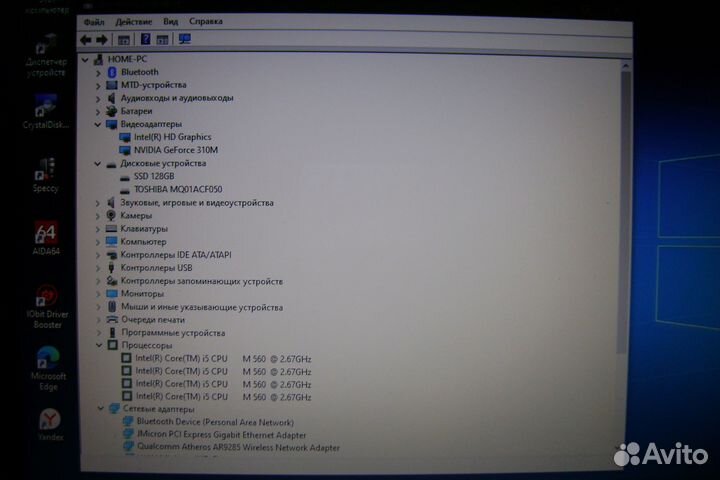Collapse the Дисковые устройства category
The image size is (720, 480).
[97, 164]
